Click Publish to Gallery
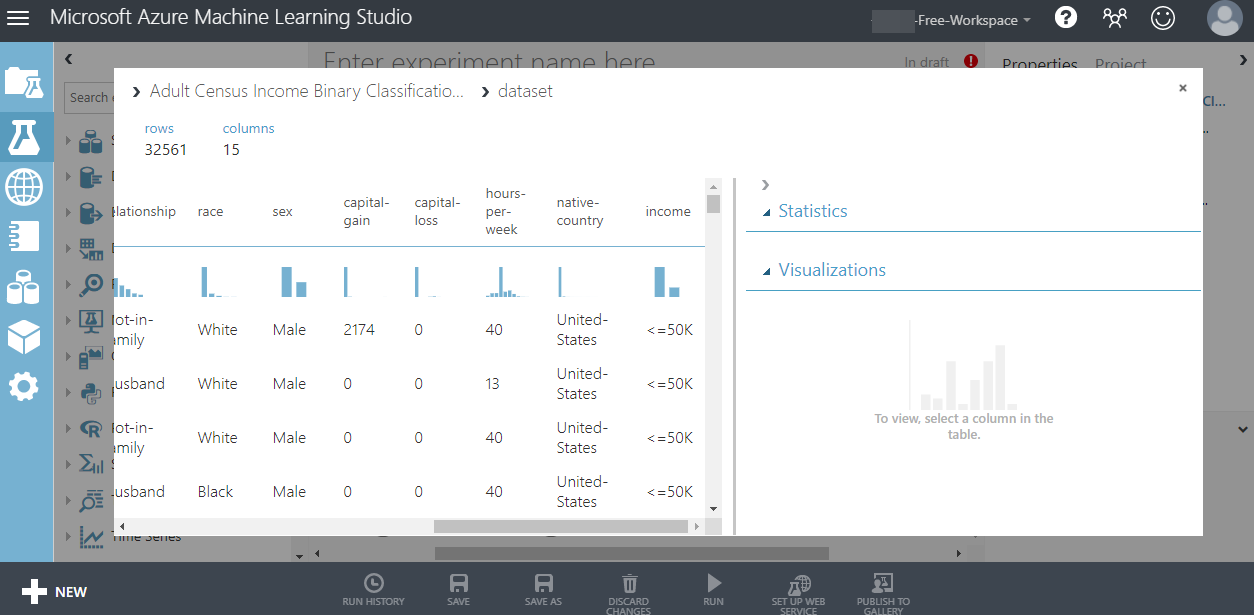The width and height of the screenshot is (1254, 615). [x=883, y=594]
